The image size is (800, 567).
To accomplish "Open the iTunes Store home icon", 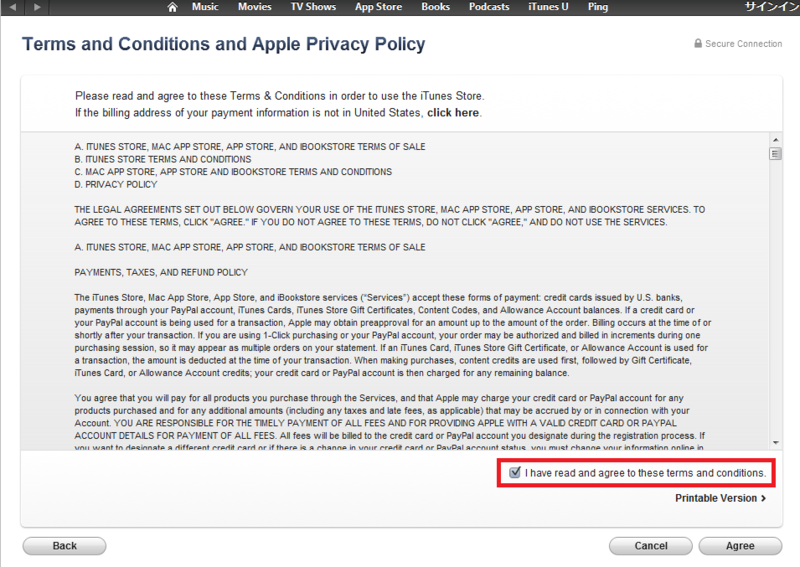I will click(x=172, y=7).
